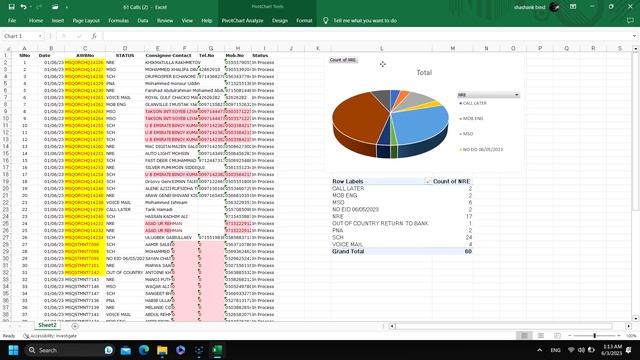This screenshot has height=360, width=640.
Task: Click the lightbulb Tell Me icon
Action: (x=325, y=20)
